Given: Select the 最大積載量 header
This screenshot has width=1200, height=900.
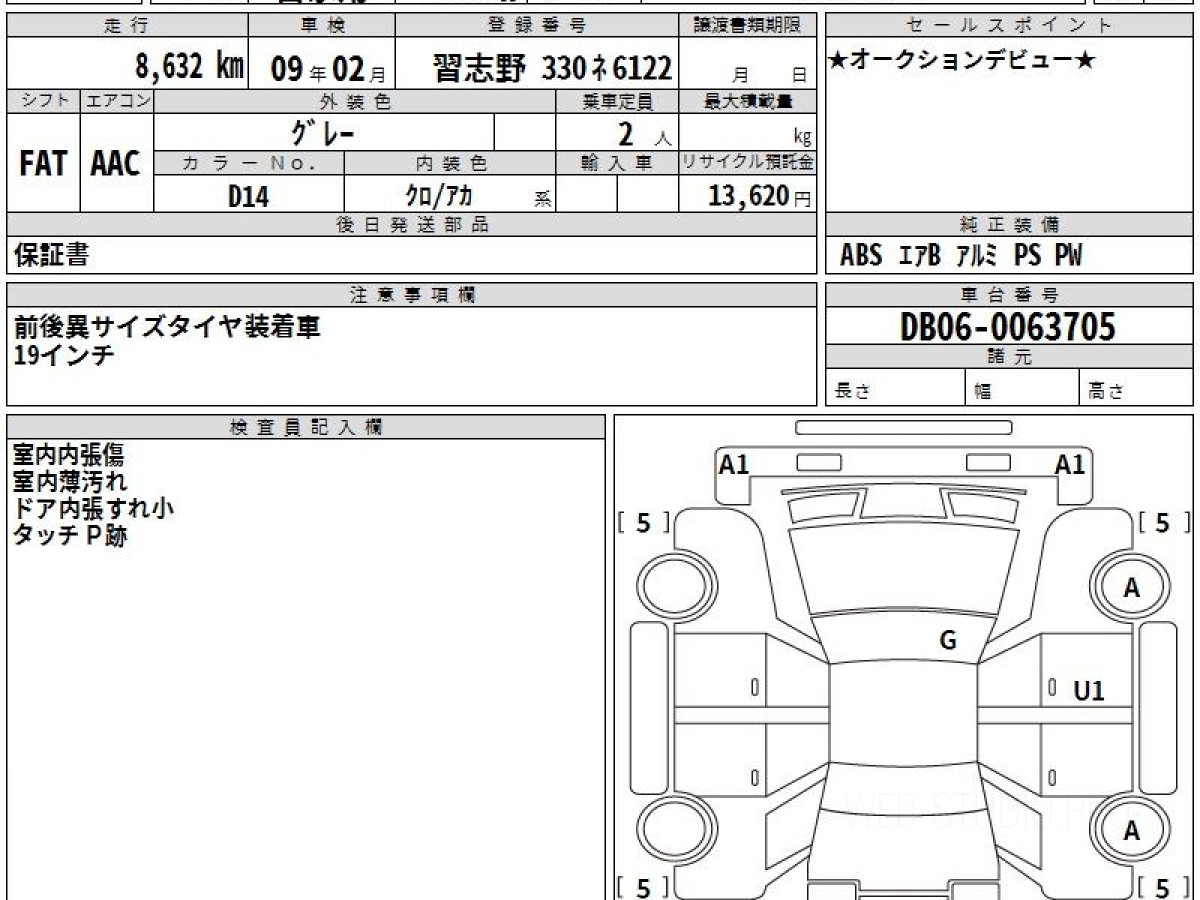Looking at the screenshot, I should [748, 101].
